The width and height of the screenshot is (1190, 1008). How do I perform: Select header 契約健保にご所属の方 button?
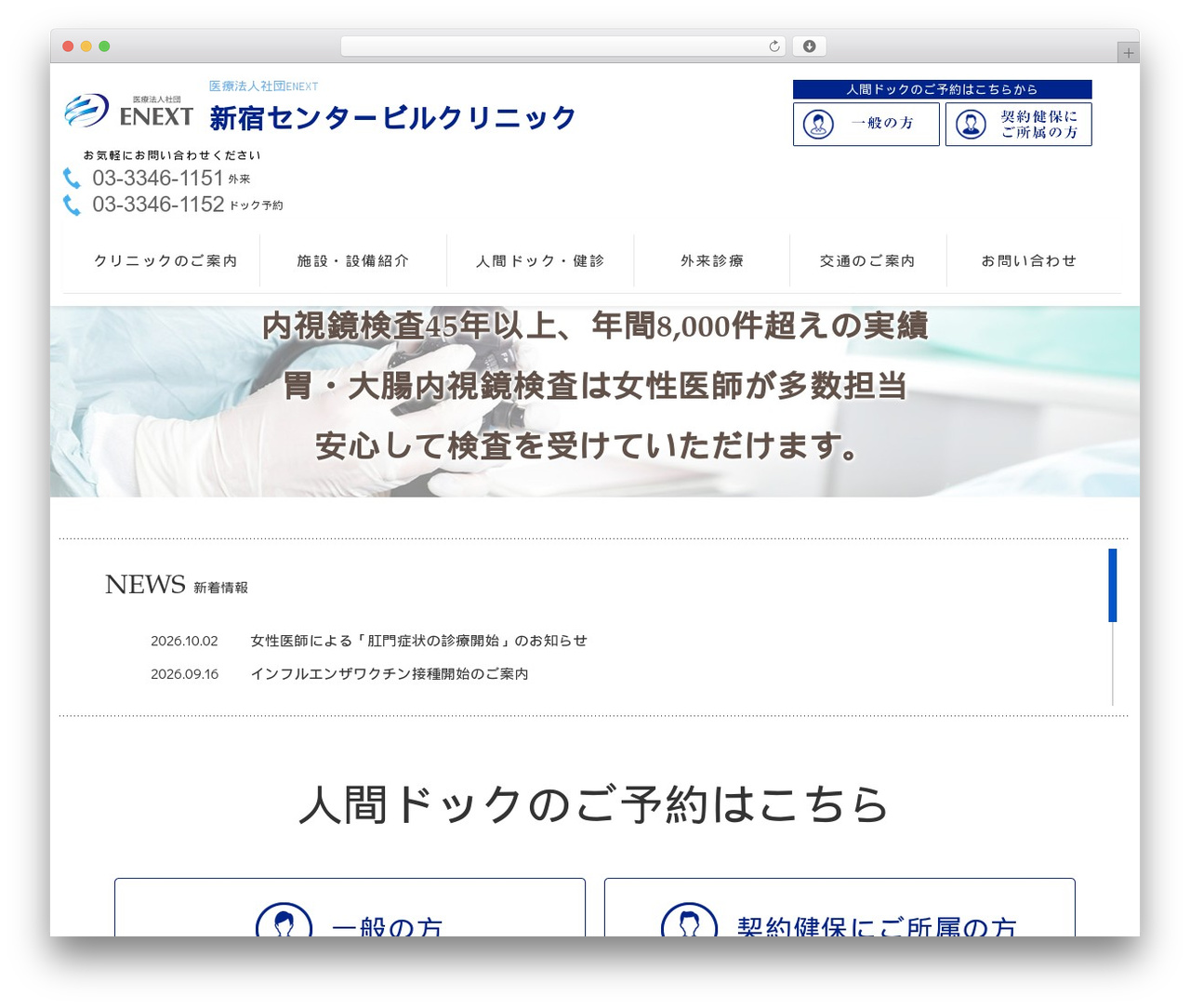point(1019,124)
